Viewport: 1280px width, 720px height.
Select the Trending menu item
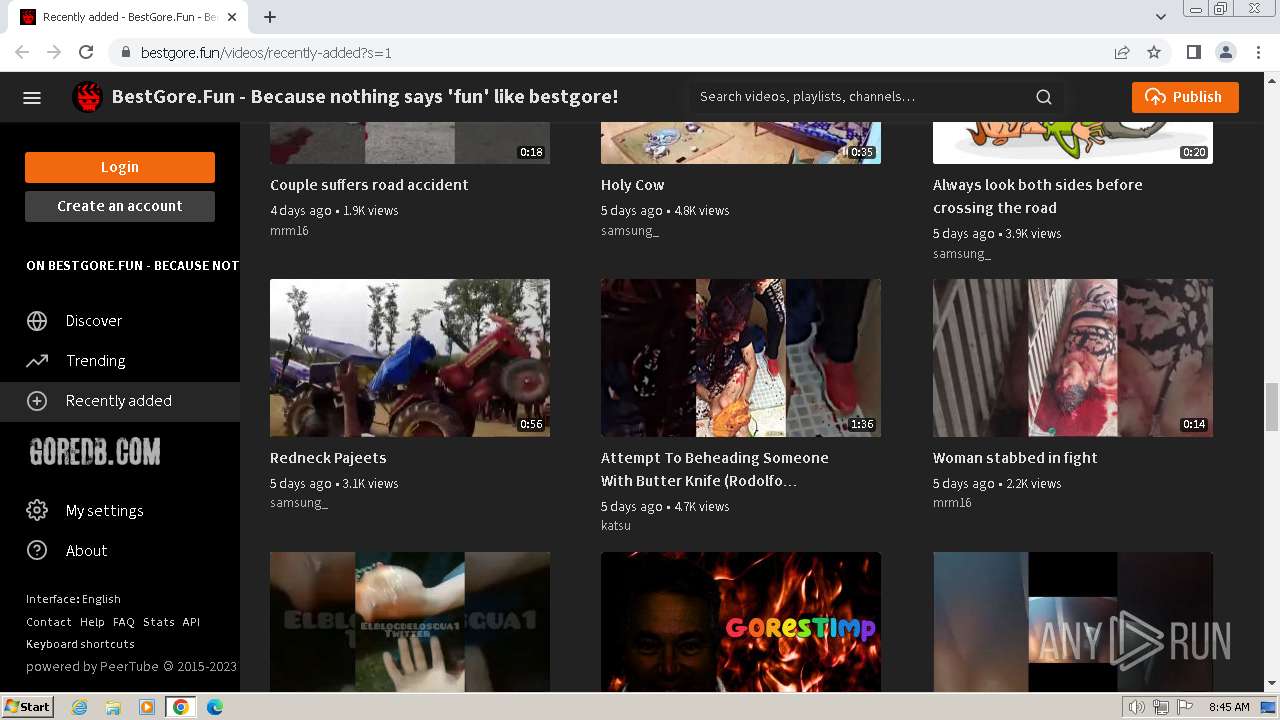(120, 361)
